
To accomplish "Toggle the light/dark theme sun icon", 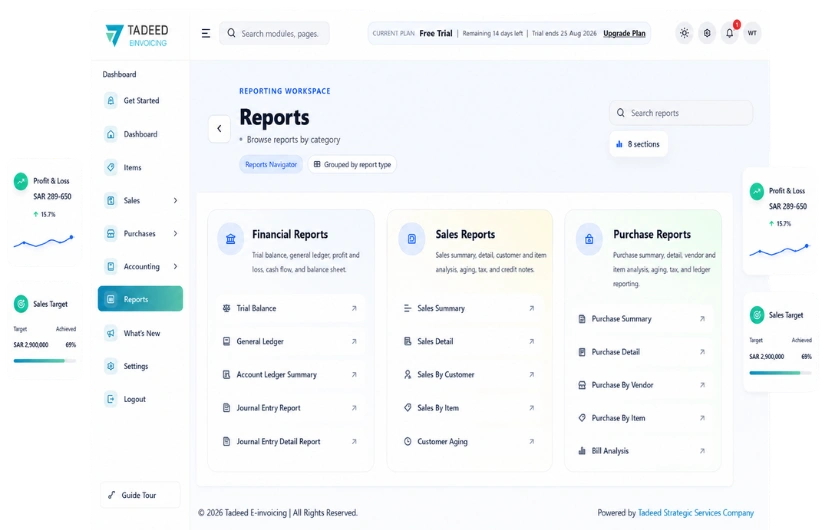I will 684,33.
